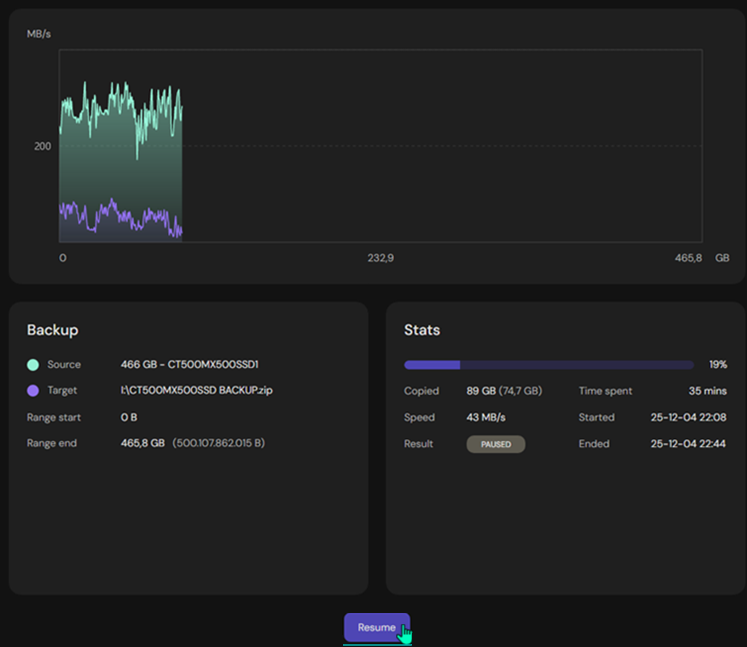
Task: Click the Ended timestamp 25-12-04 22:44
Action: click(x=688, y=443)
